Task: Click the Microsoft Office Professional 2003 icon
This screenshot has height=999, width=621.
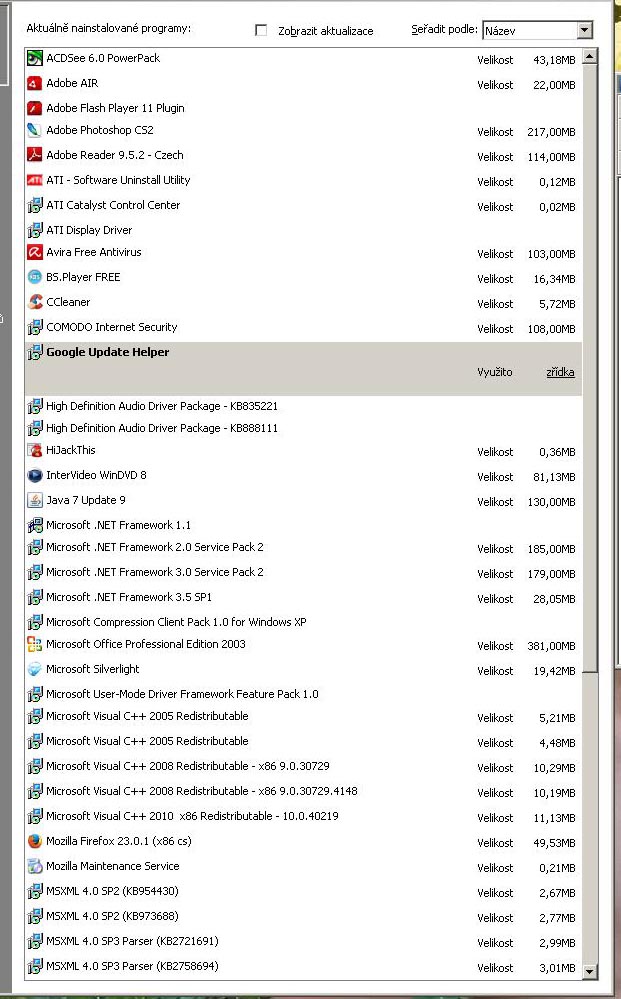Action: click(34, 644)
